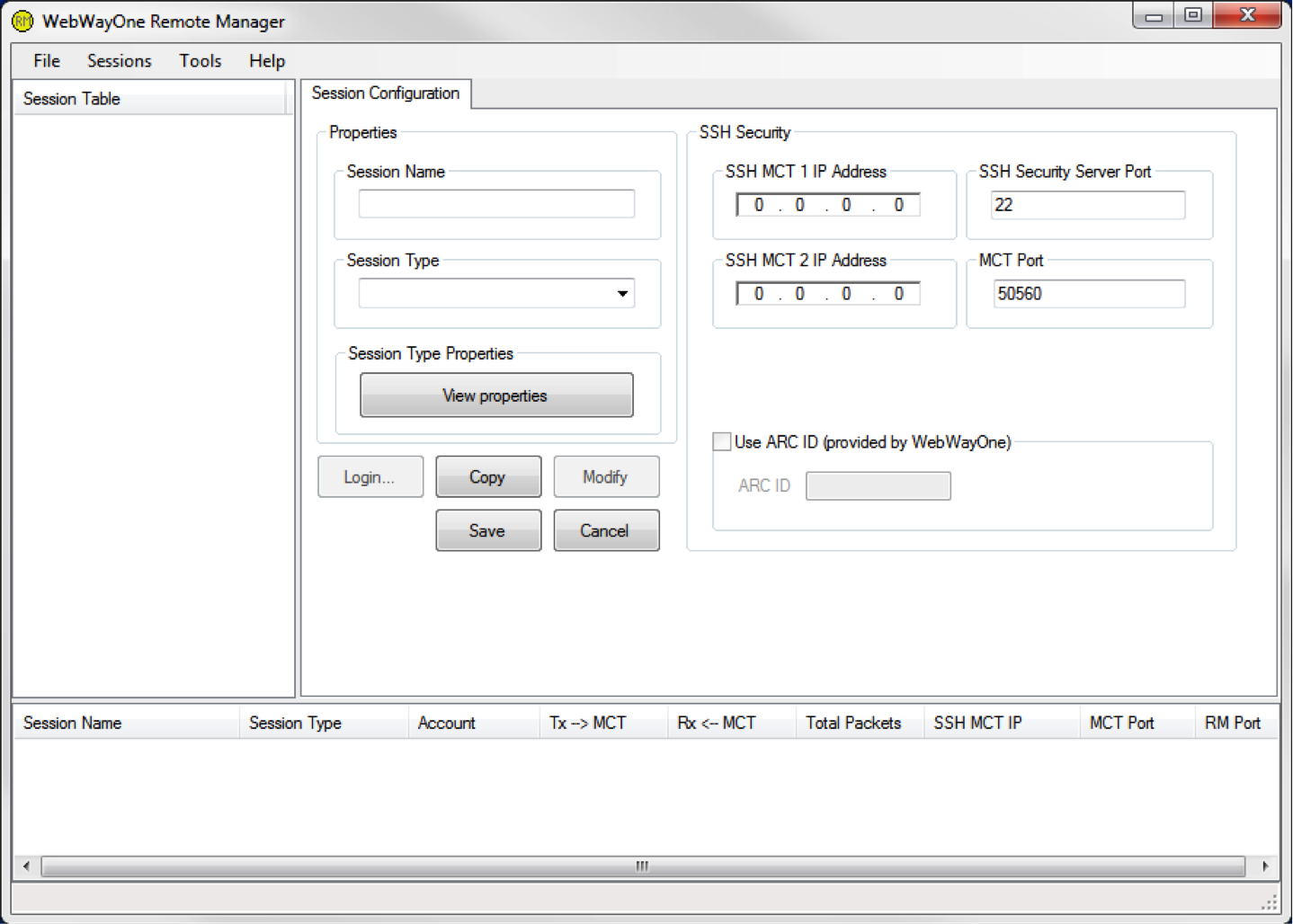1293x924 pixels.
Task: Open the Tools menu
Action: click(x=200, y=61)
